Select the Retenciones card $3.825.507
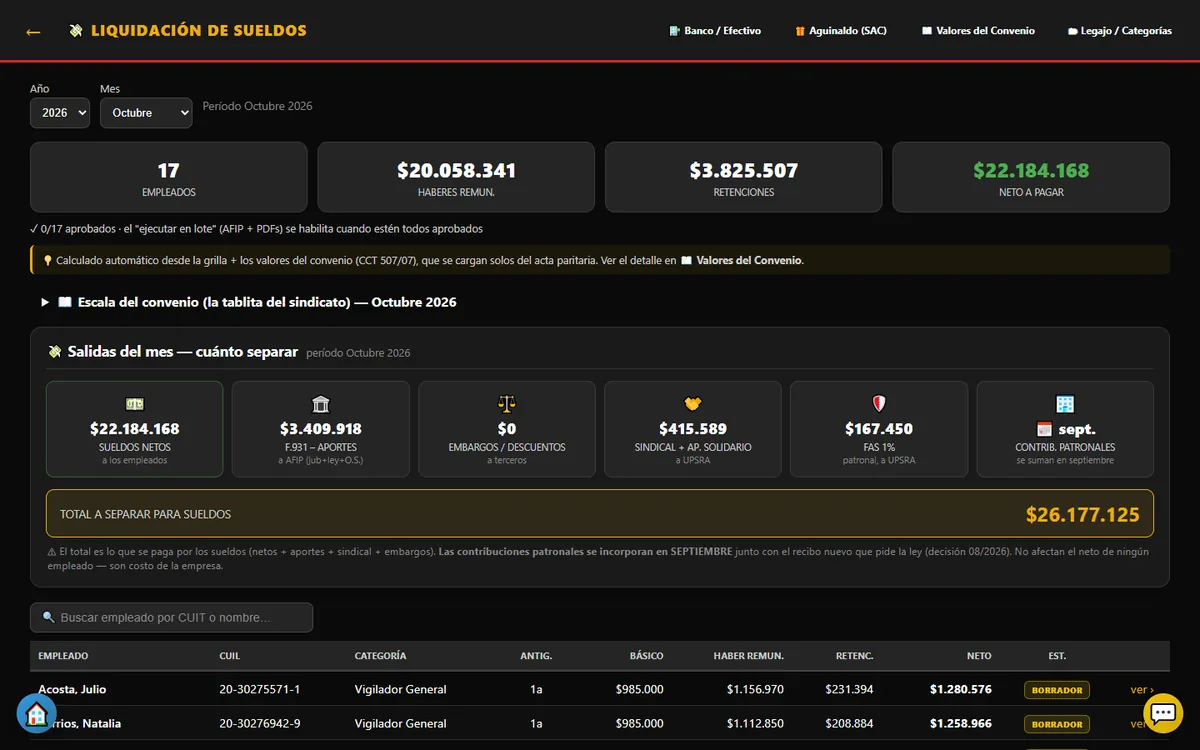1200x750 pixels. tap(744, 177)
